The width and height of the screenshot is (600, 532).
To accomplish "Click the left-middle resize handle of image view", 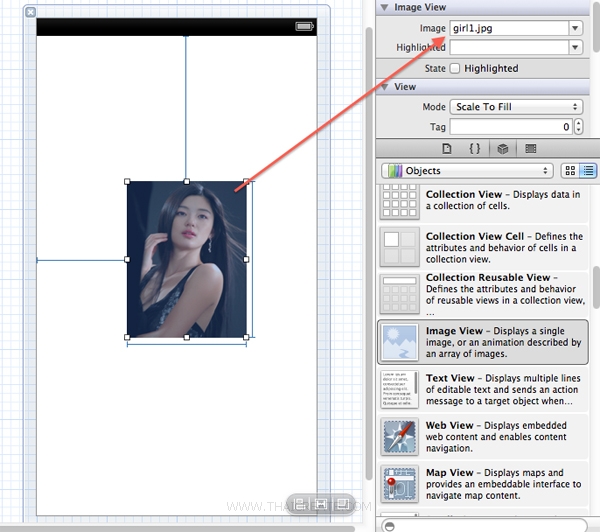I will [127, 259].
